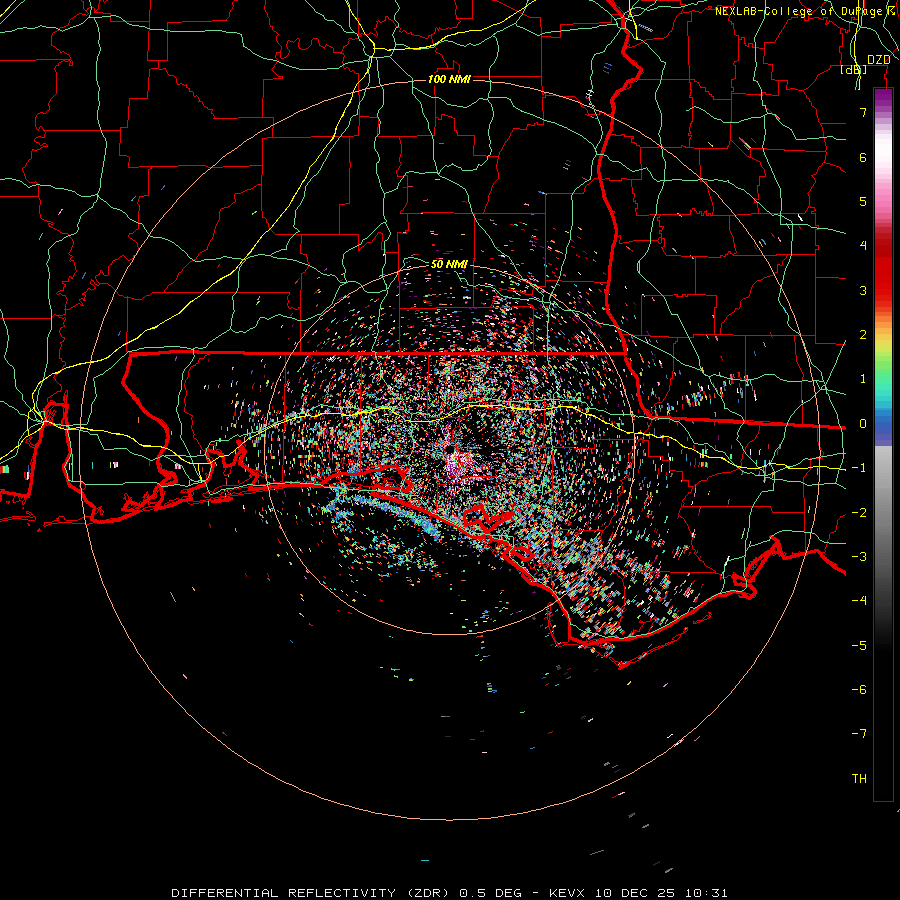Click the '3' value on color scale

tap(863, 290)
